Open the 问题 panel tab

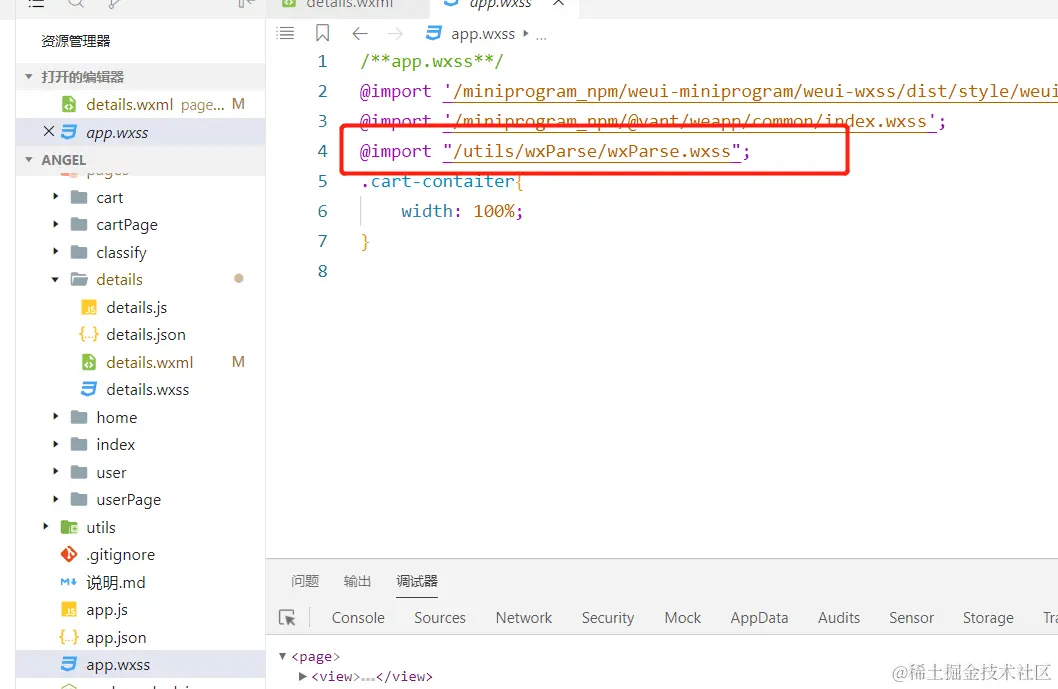pos(305,581)
